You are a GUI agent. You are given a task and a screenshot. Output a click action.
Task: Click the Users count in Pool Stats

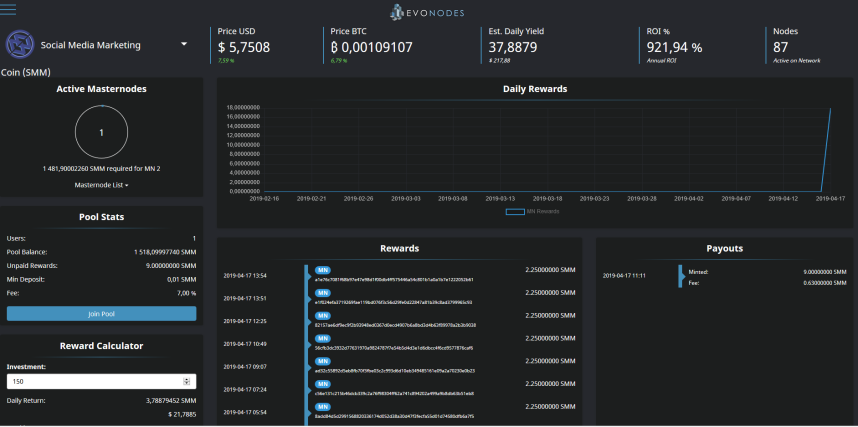[194, 239]
